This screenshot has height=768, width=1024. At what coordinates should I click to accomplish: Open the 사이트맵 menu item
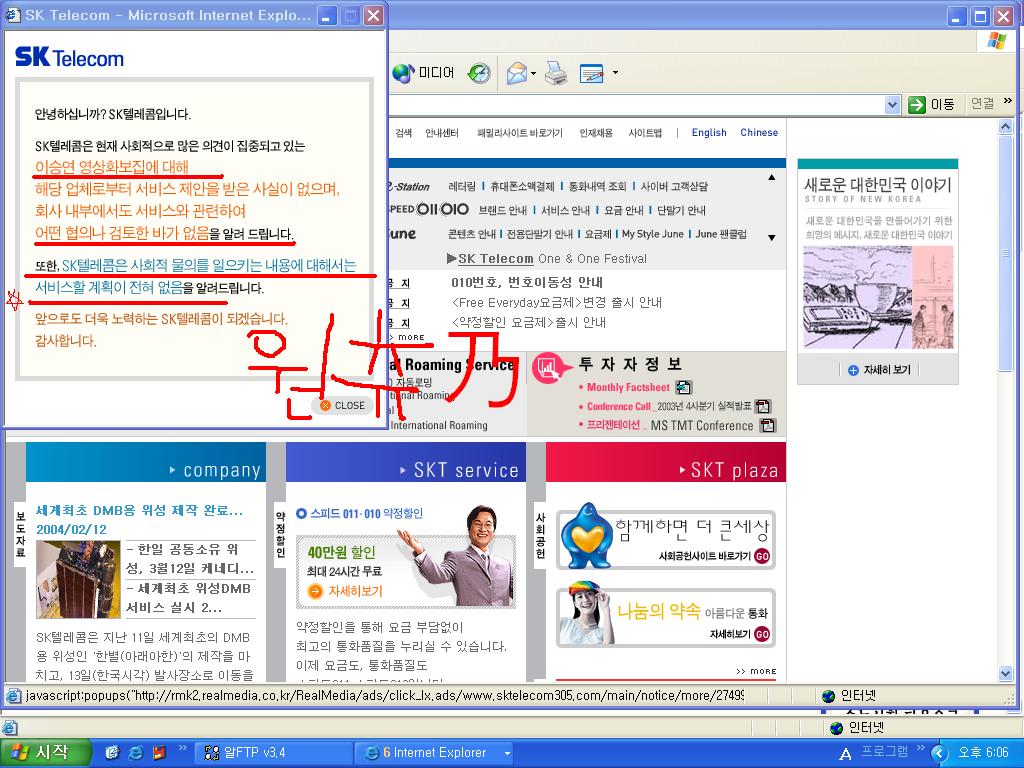pos(645,133)
